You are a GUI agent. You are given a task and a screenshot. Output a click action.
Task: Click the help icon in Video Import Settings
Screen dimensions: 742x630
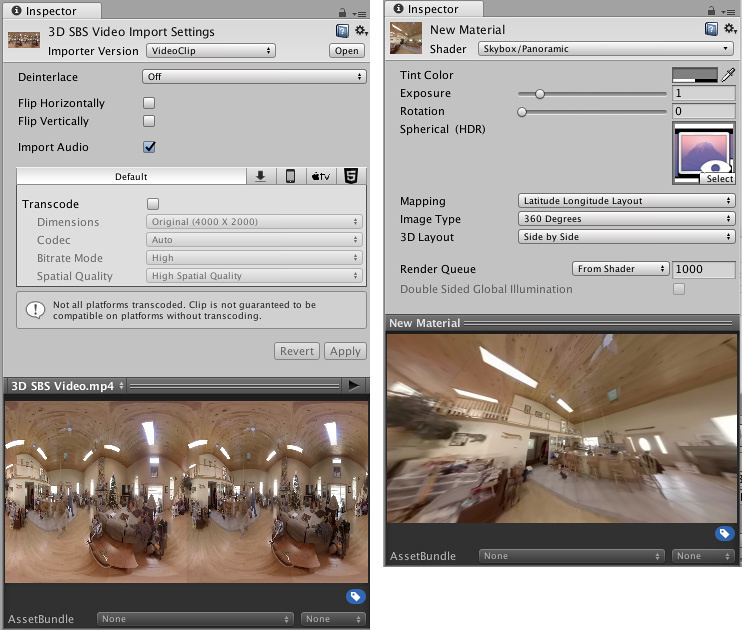click(341, 31)
